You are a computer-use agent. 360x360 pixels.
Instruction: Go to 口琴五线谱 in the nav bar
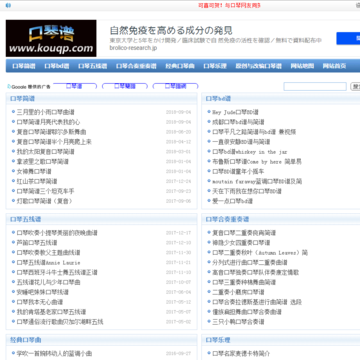click(93, 66)
